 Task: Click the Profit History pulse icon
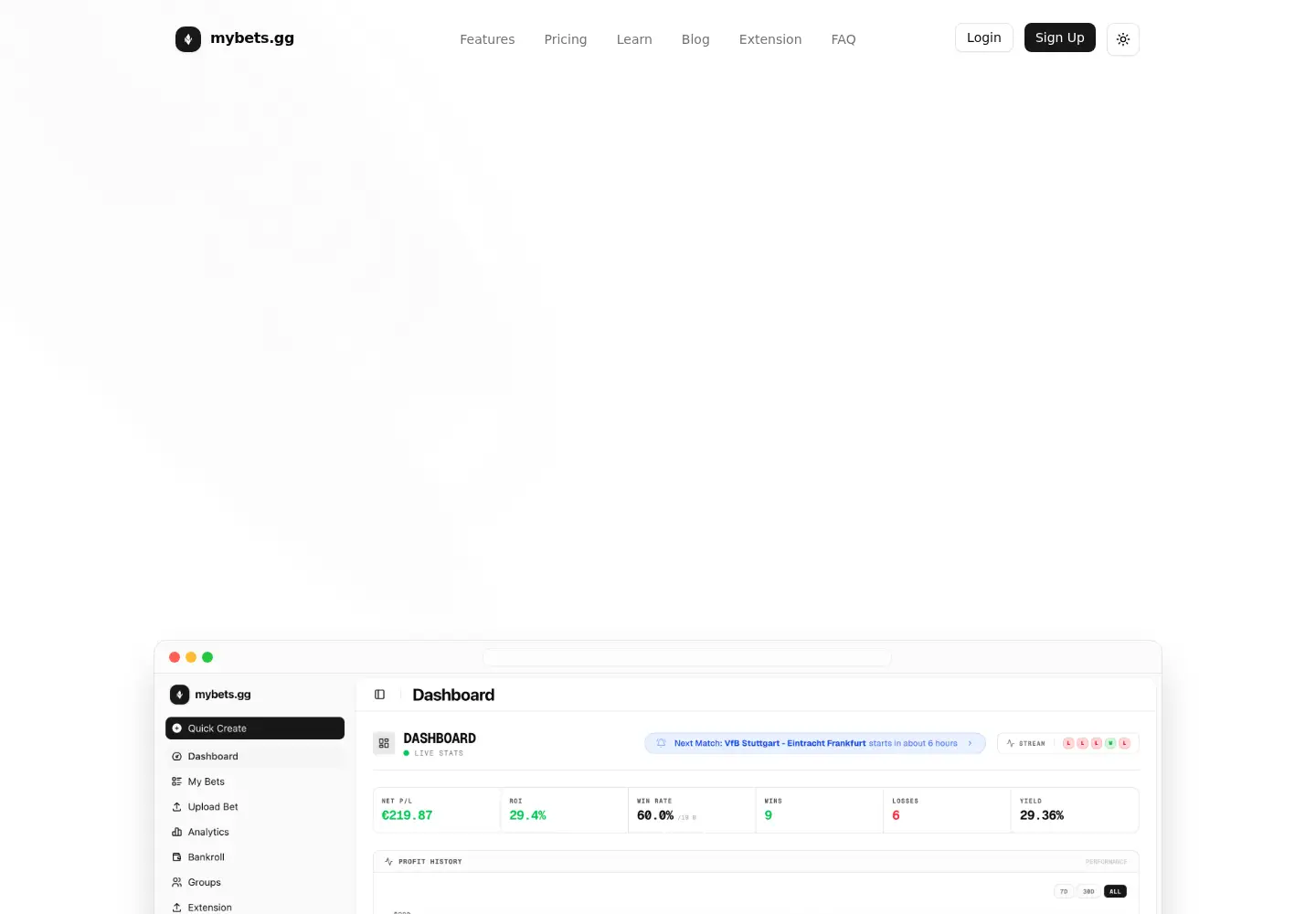click(x=389, y=862)
